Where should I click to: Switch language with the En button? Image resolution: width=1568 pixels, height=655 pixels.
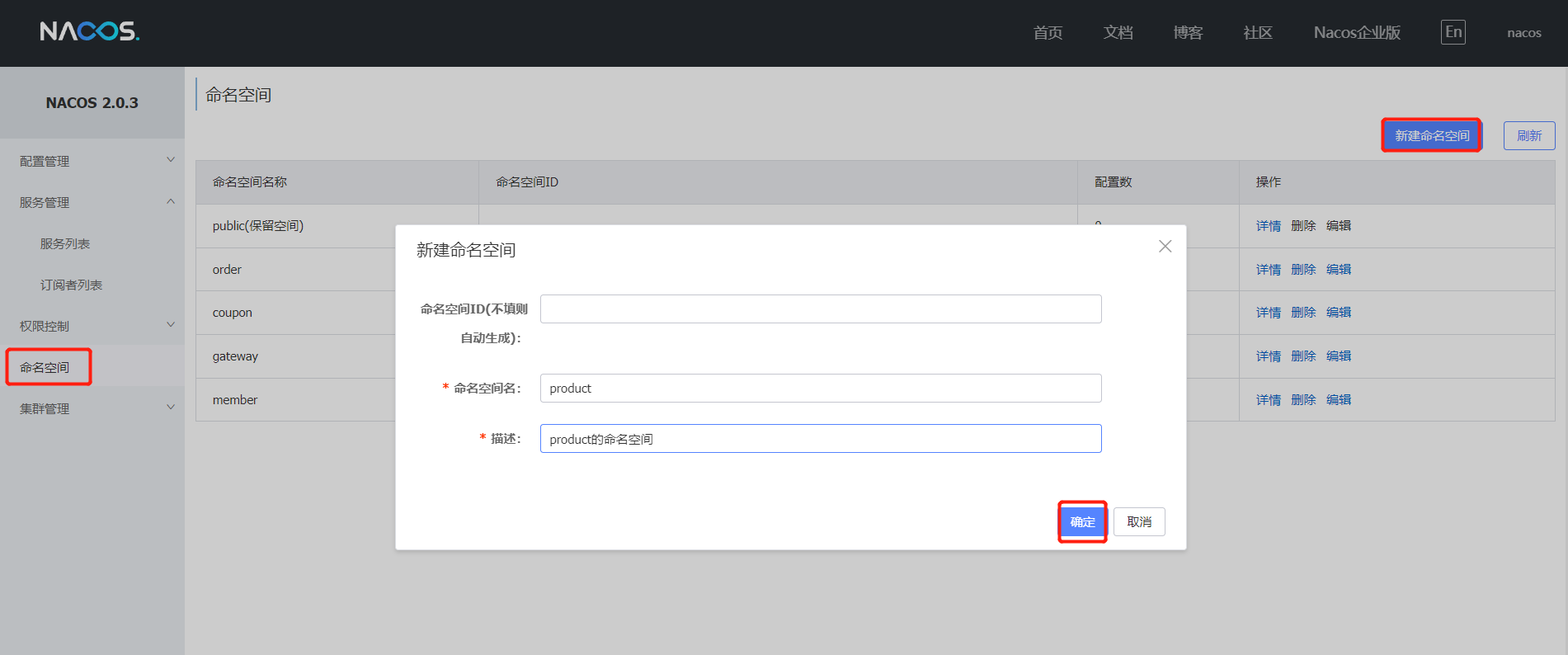pyautogui.click(x=1453, y=32)
